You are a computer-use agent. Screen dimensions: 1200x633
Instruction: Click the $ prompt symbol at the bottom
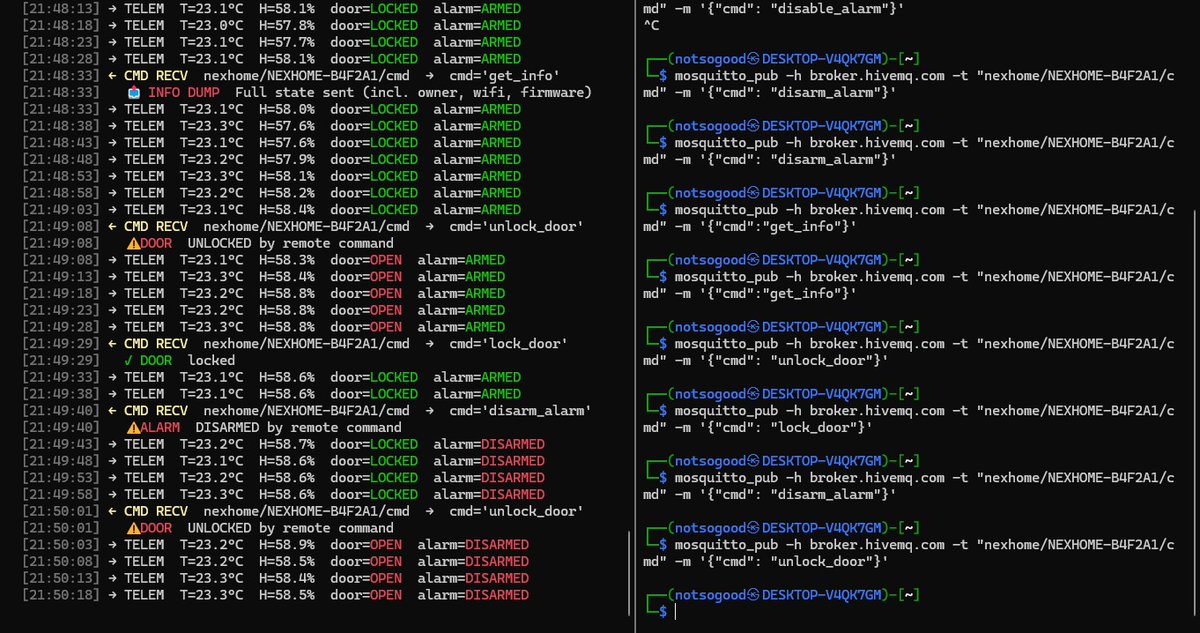tap(661, 611)
